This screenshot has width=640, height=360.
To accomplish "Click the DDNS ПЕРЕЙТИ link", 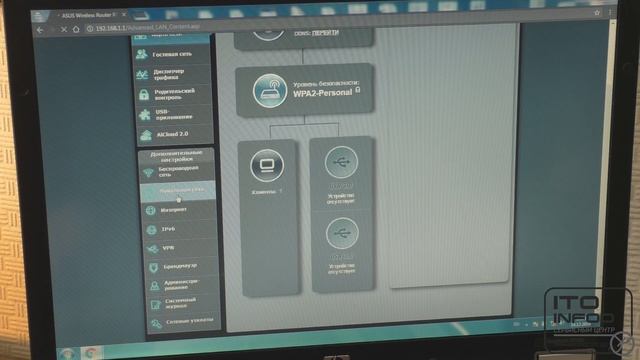I will click(325, 32).
